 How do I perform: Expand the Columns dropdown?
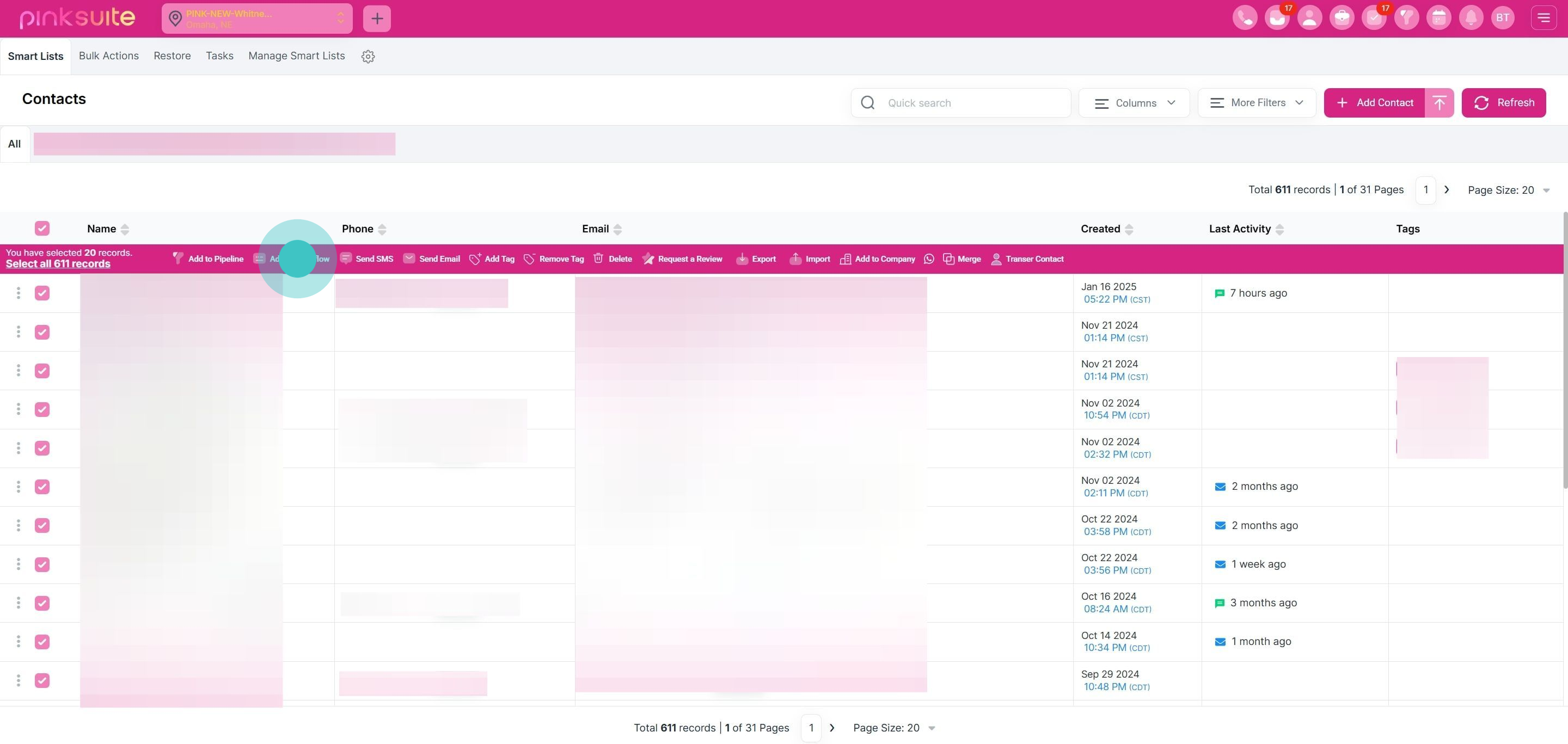[1134, 103]
